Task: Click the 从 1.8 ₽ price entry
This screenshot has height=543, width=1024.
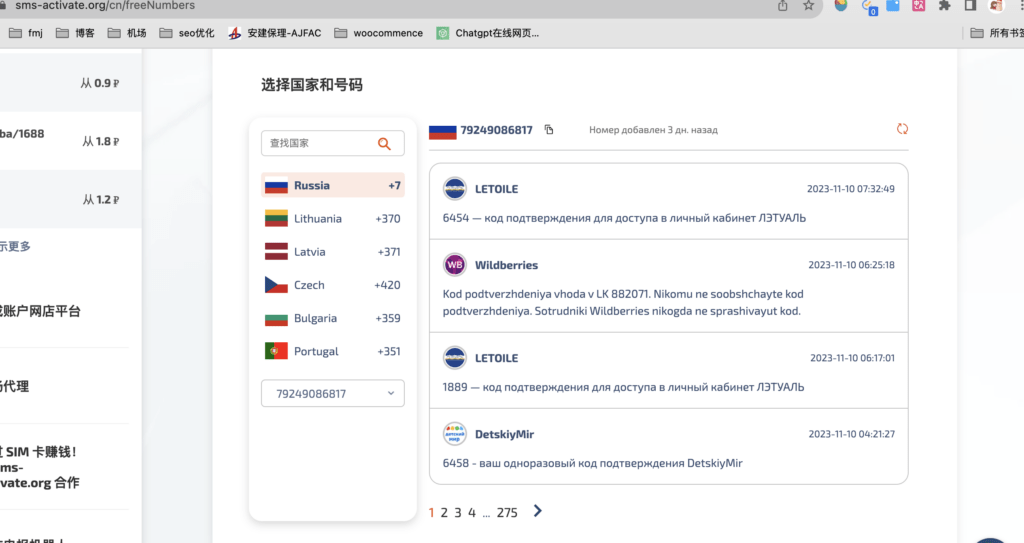Action: [101, 141]
